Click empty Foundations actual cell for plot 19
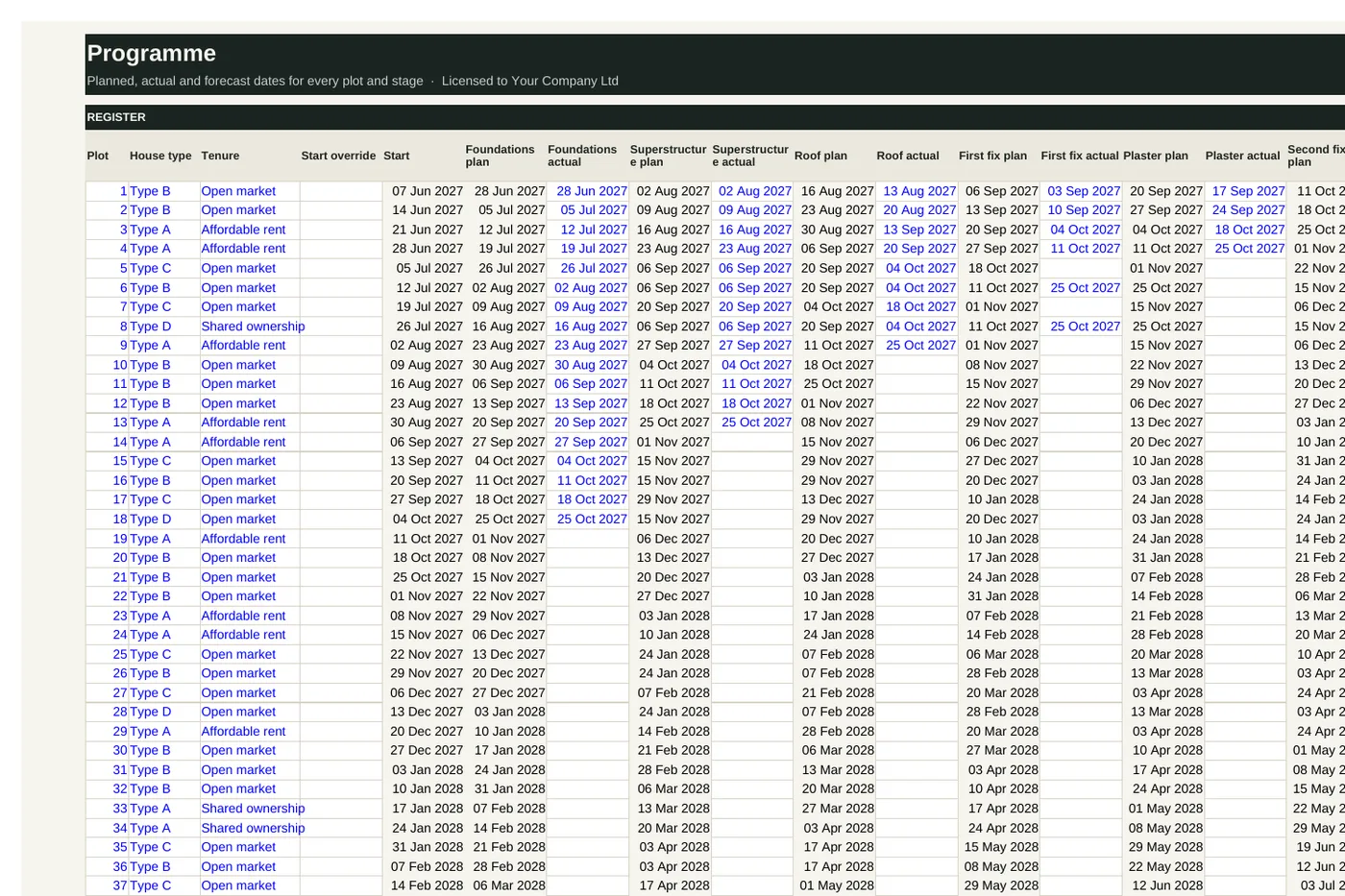The image size is (1345, 896). tap(587, 539)
